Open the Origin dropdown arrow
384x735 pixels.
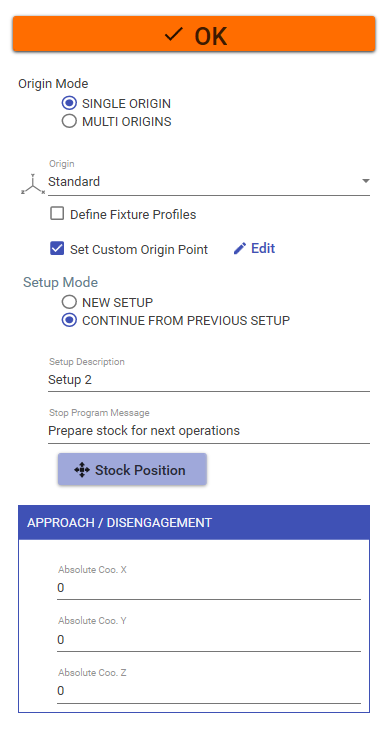click(x=366, y=181)
